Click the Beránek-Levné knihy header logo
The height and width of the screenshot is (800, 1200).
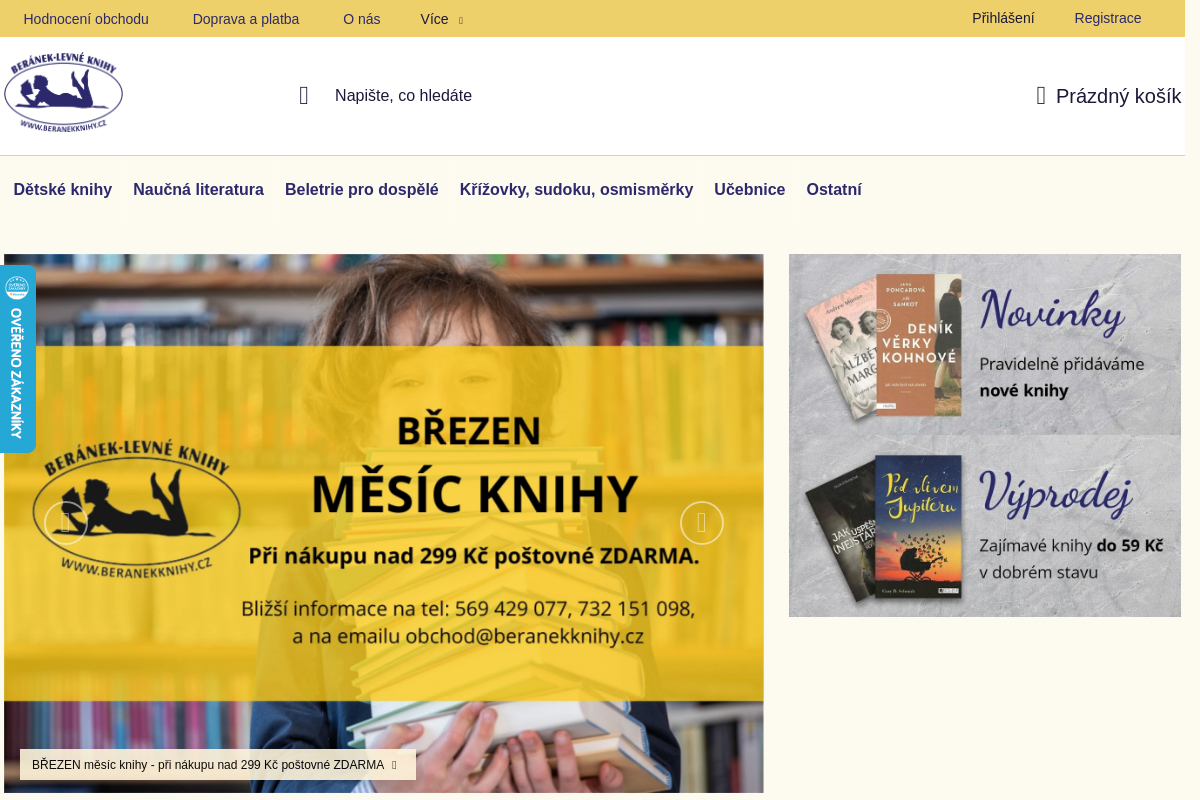pos(63,93)
